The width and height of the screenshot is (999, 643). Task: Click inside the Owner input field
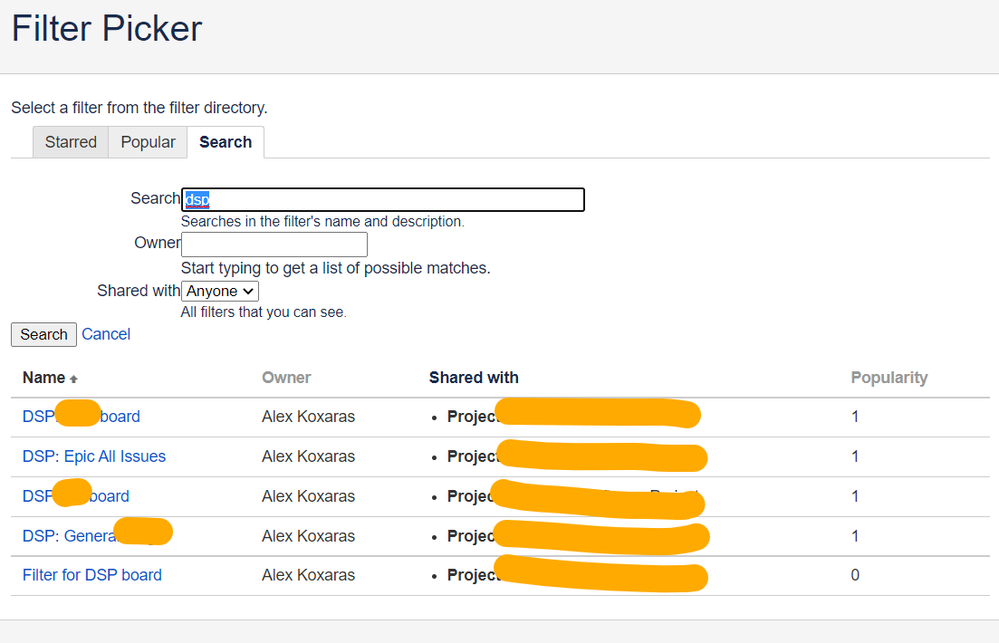tap(273, 244)
